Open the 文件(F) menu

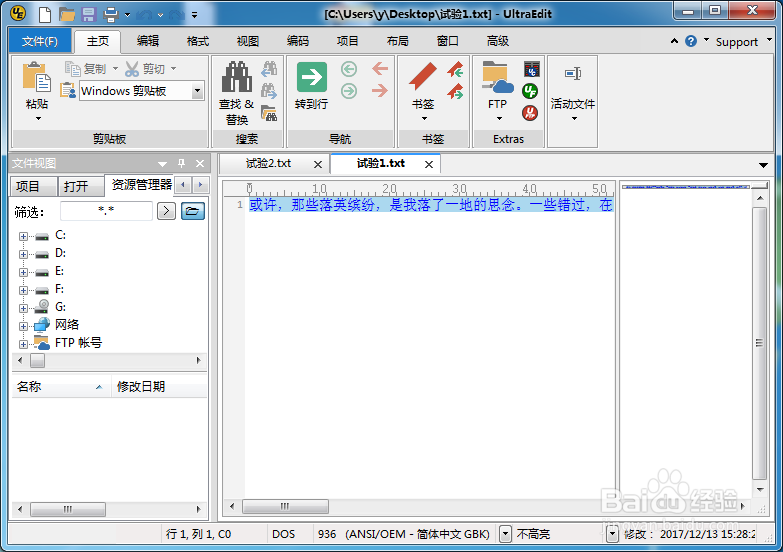click(40, 41)
